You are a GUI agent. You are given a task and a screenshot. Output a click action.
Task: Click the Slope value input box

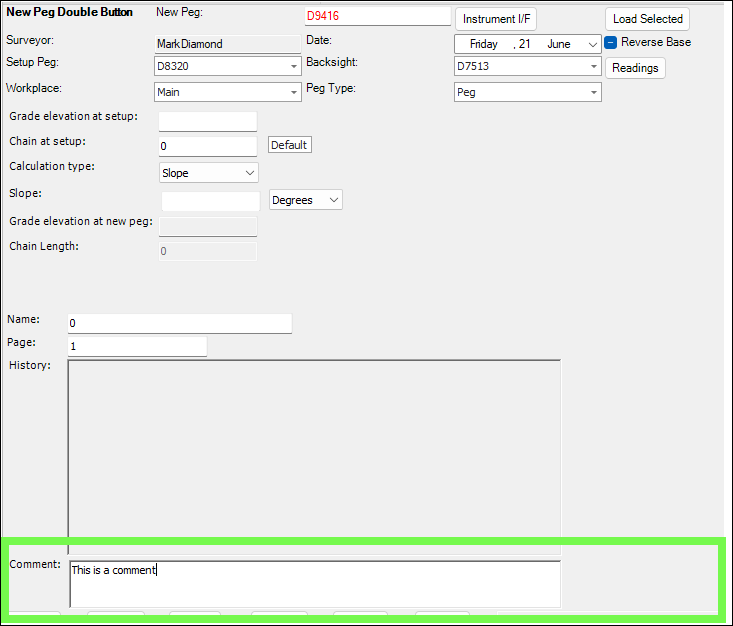click(x=210, y=201)
